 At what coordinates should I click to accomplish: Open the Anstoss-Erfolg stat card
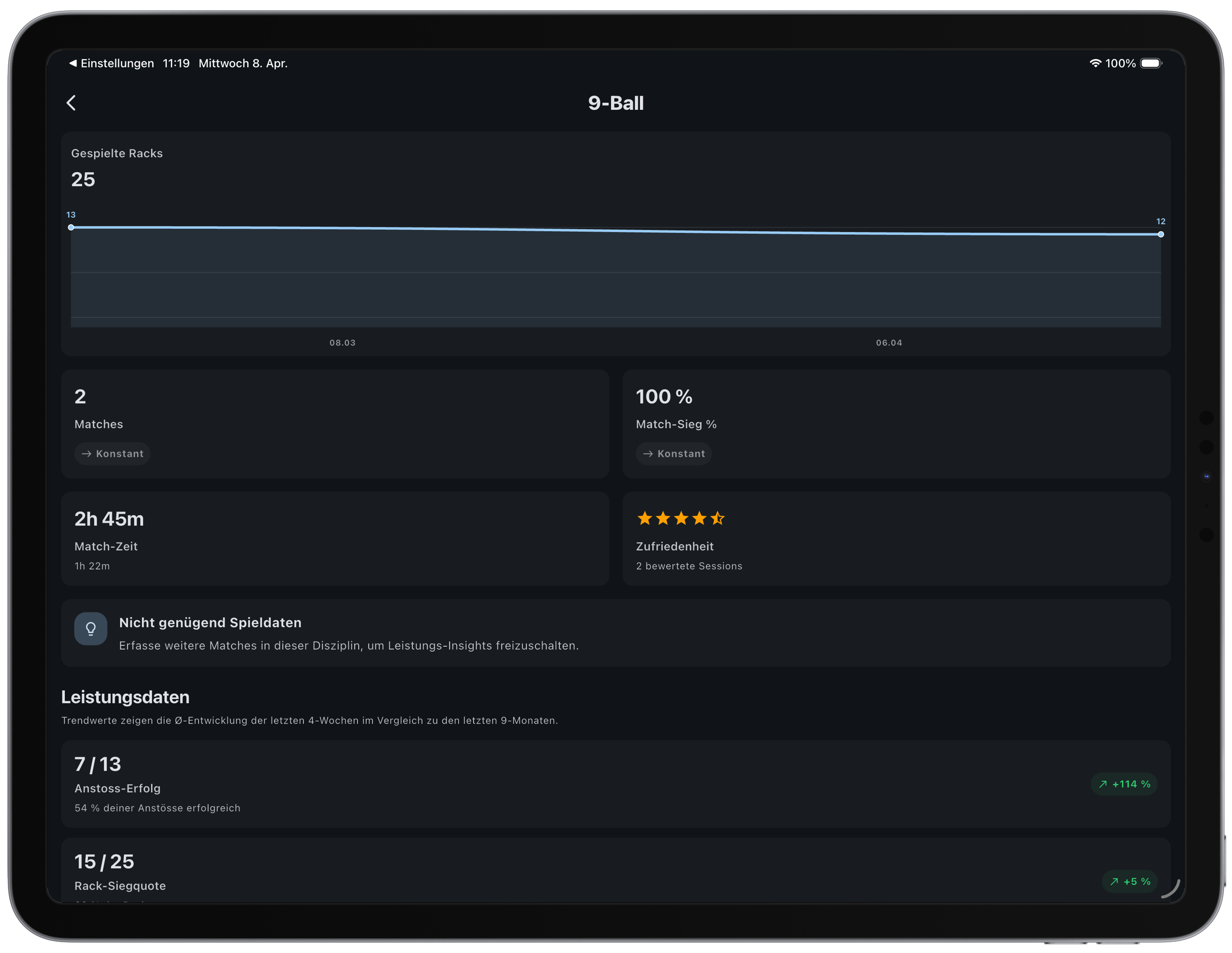coord(616,784)
